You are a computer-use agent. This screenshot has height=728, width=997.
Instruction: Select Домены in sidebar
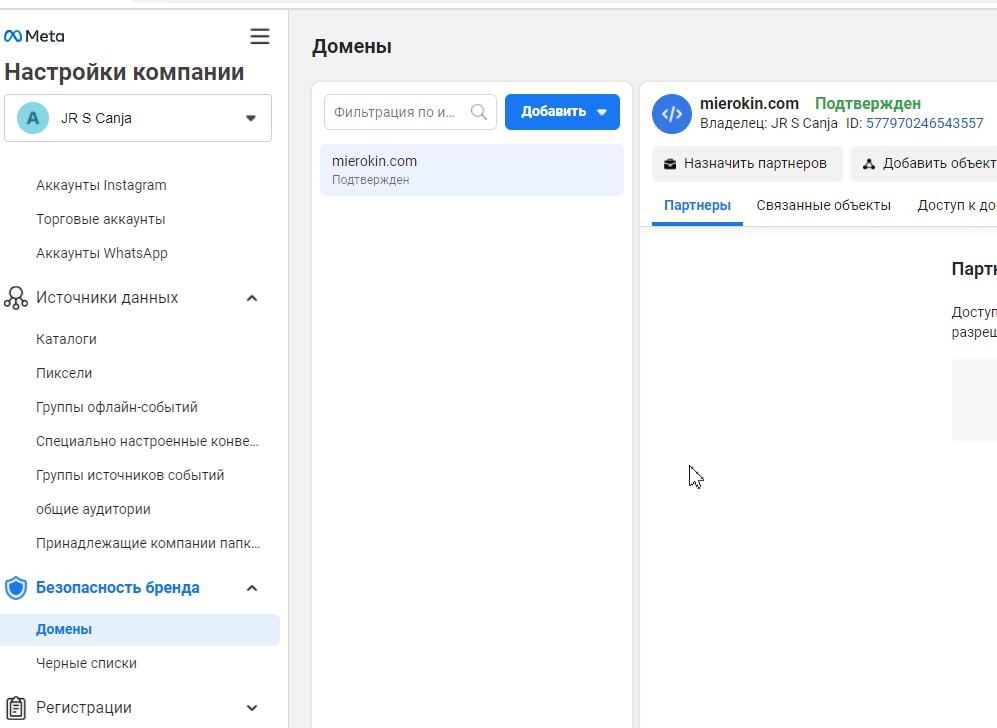click(x=140, y=629)
